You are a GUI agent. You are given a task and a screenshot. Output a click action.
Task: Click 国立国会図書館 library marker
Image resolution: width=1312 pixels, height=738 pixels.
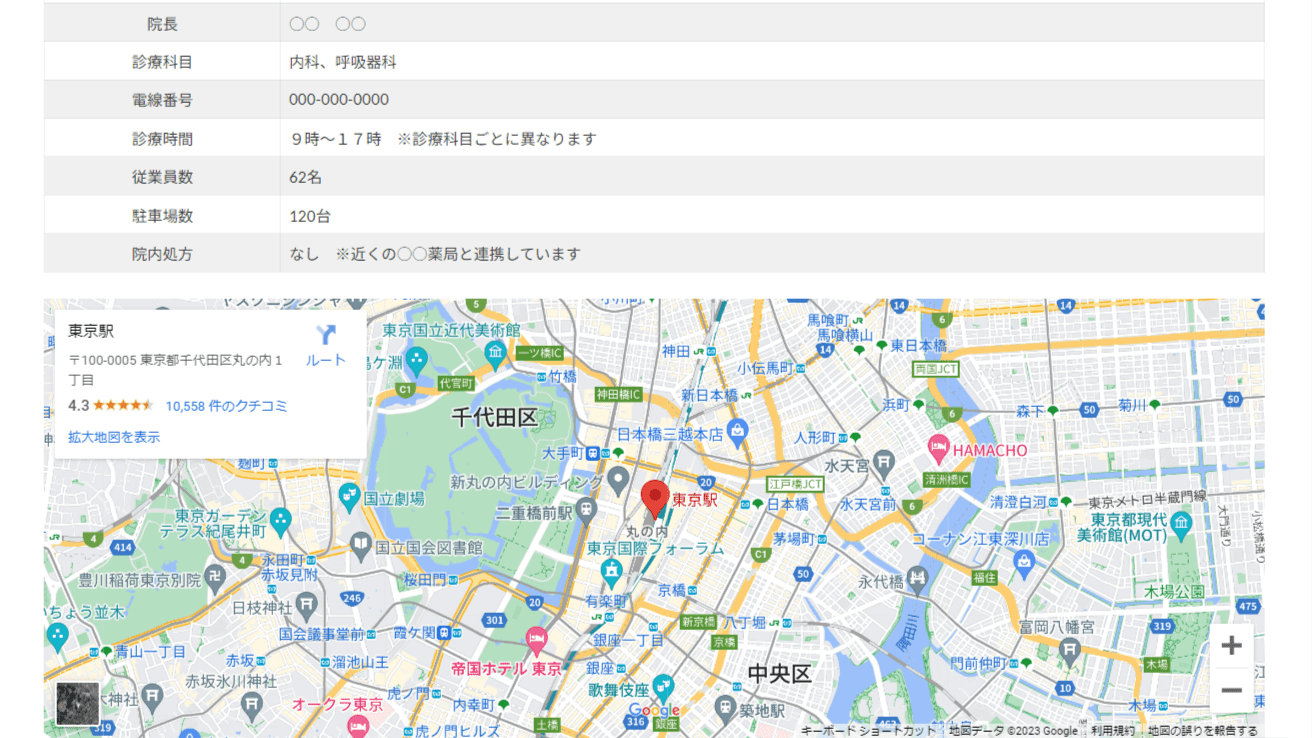(361, 546)
